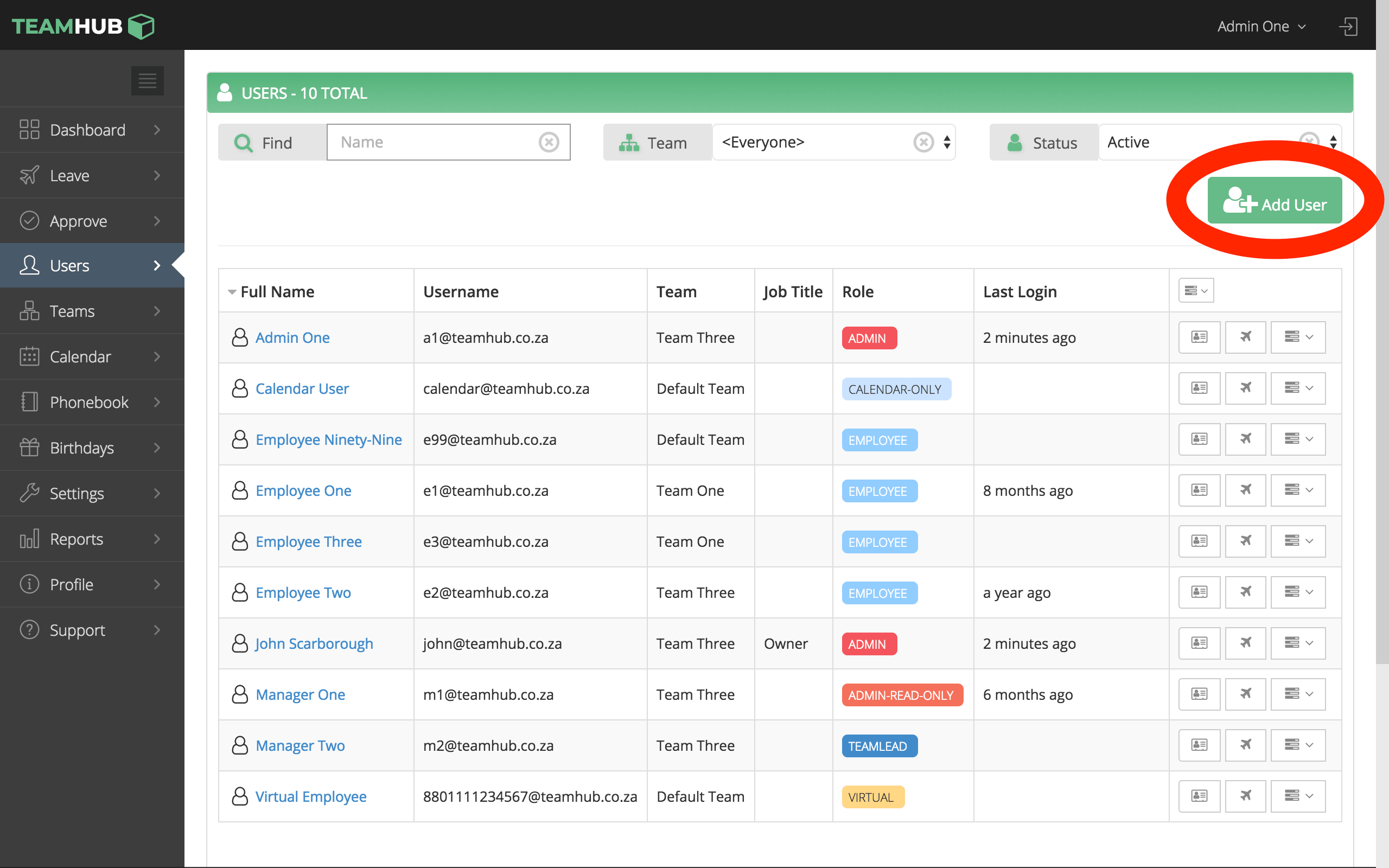The image size is (1389, 868).
Task: Open Employee Ninety-Nine user link
Action: coord(328,440)
